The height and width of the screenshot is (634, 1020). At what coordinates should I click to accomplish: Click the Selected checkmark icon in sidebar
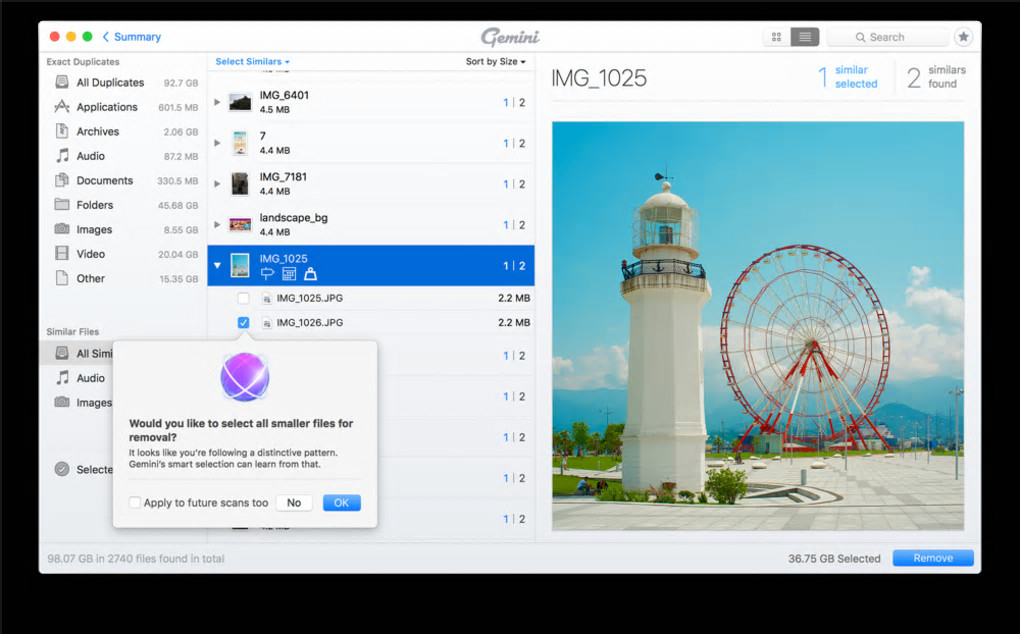(x=62, y=469)
